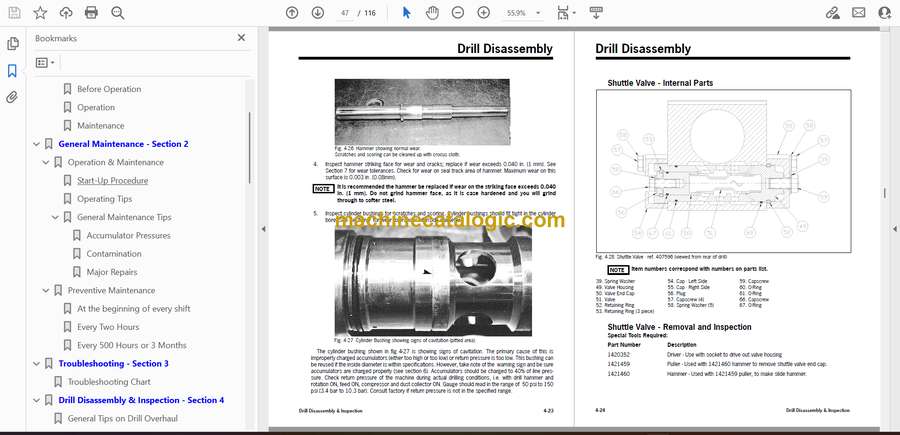Expand right tools pane arrow

point(894,229)
